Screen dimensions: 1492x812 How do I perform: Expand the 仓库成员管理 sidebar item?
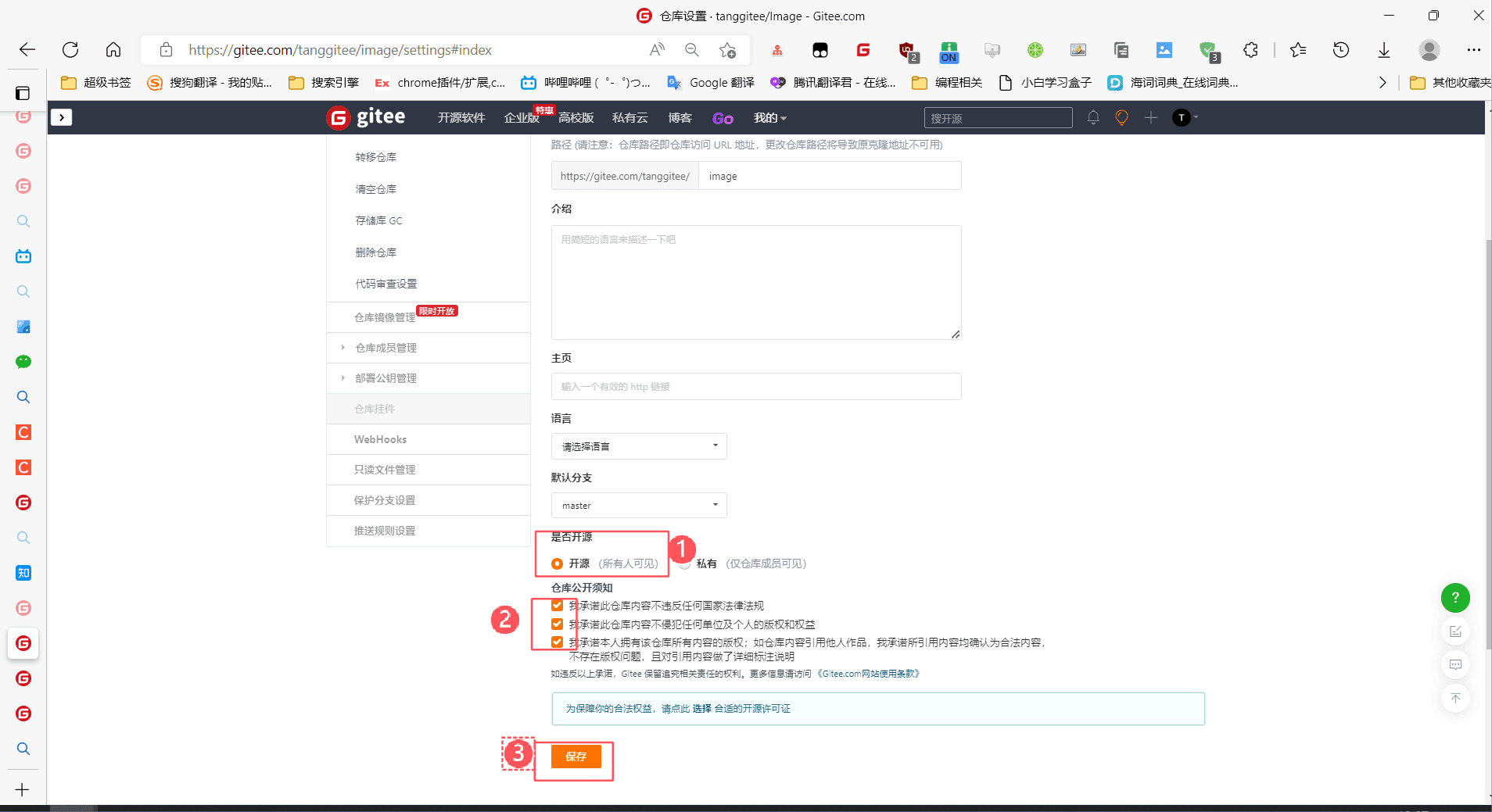pos(386,348)
